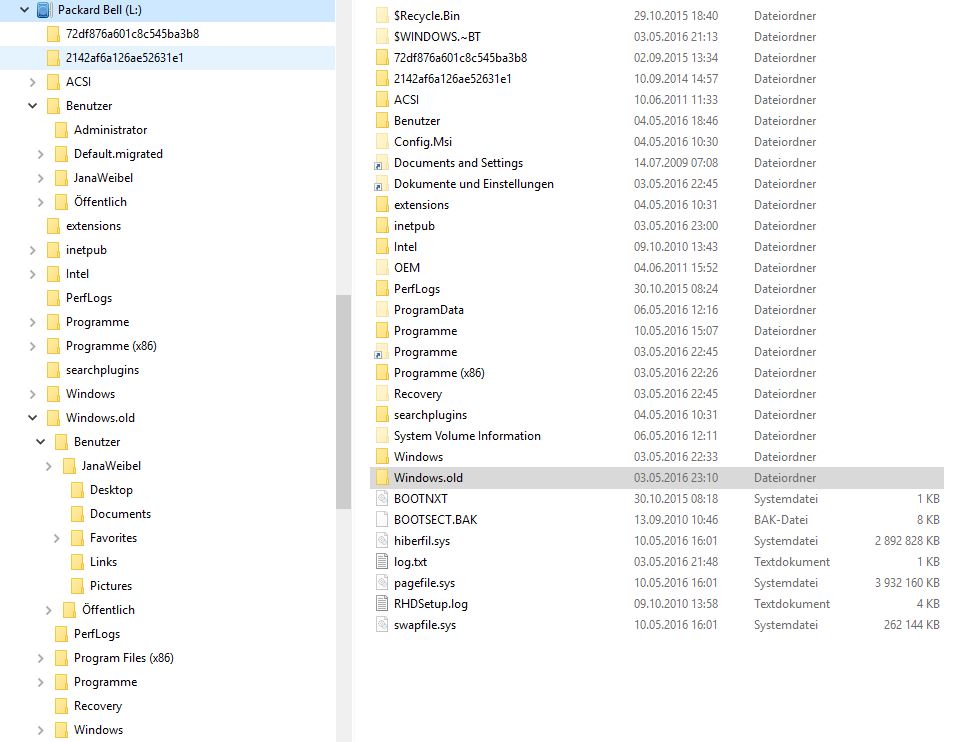Collapse the Packard Bell (L:) drive node
The height and width of the screenshot is (742, 963).
(25, 10)
